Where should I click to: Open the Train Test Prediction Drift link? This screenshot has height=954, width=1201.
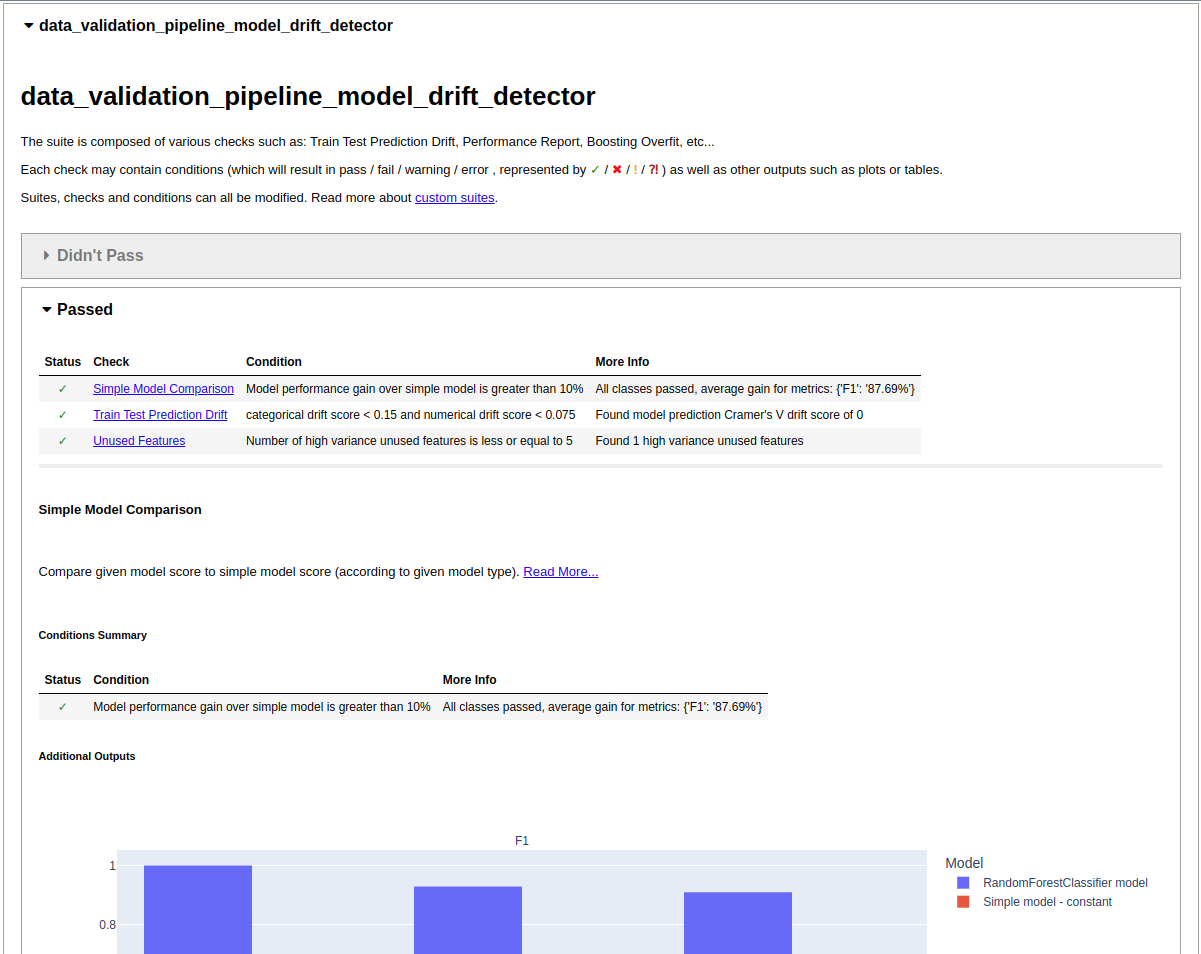point(160,415)
